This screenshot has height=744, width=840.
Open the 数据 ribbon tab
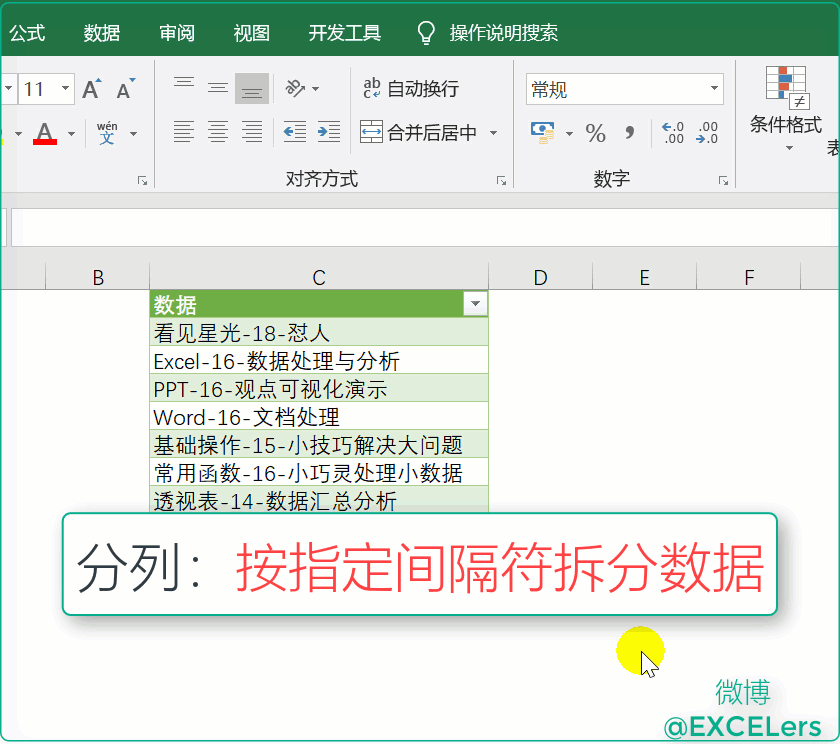(102, 33)
